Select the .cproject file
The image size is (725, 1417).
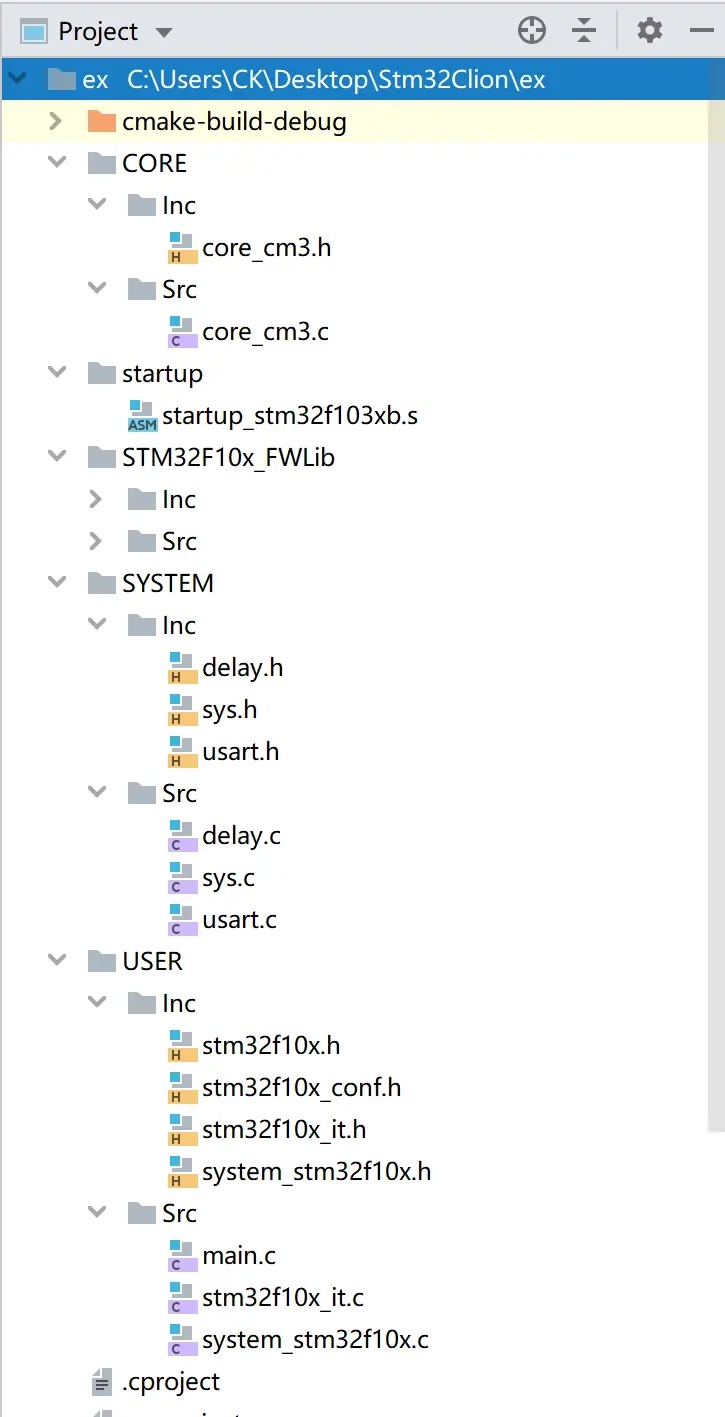[x=155, y=1381]
